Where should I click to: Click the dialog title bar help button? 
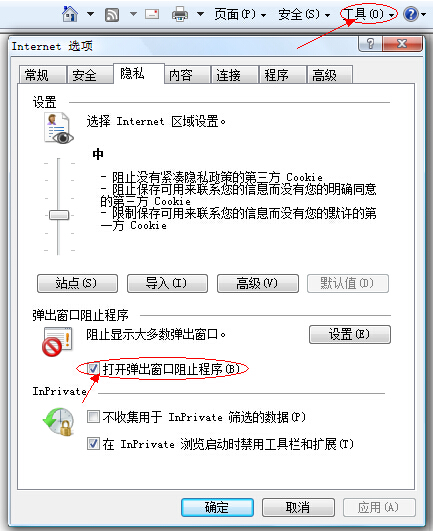click(370, 44)
